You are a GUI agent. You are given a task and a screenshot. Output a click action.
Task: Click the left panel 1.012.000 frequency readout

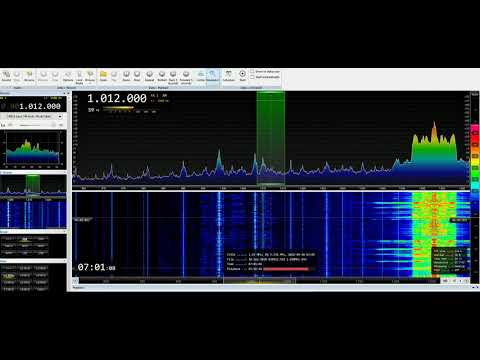click(40, 106)
